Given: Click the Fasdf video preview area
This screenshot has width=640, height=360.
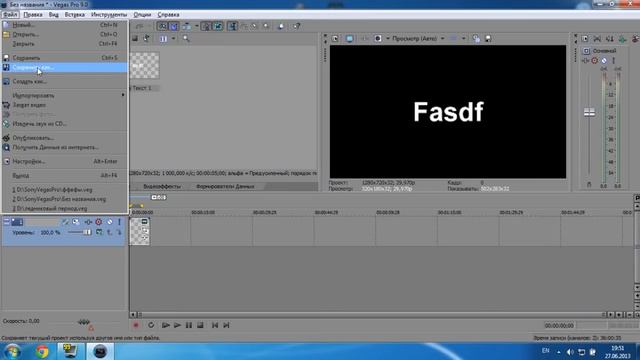Looking at the screenshot, I should pos(448,111).
